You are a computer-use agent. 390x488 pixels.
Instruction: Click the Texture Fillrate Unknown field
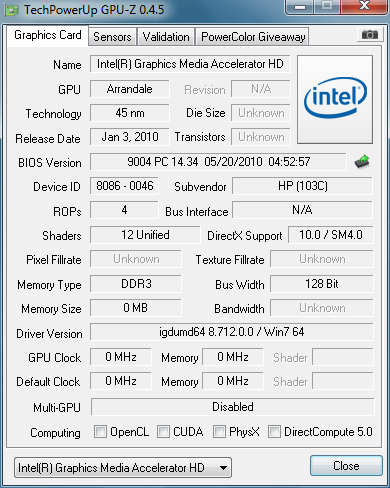click(x=322, y=259)
